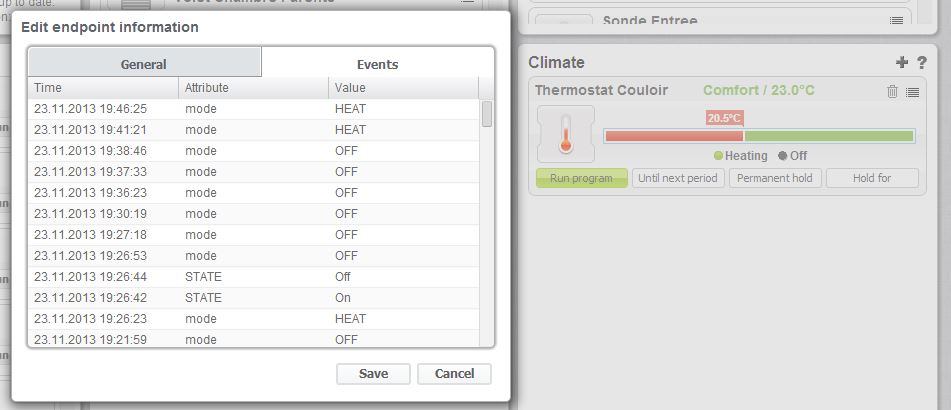Open the Climate help question mark

(921, 63)
